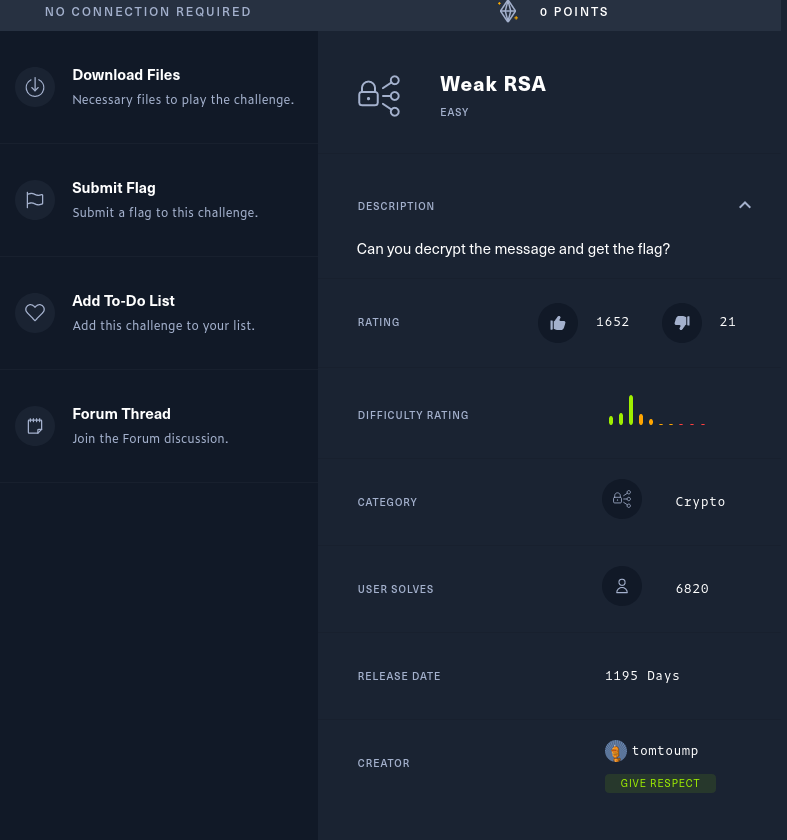Click the thumbs up rating icon
Image resolution: width=787 pixels, height=840 pixels.
[x=558, y=322]
